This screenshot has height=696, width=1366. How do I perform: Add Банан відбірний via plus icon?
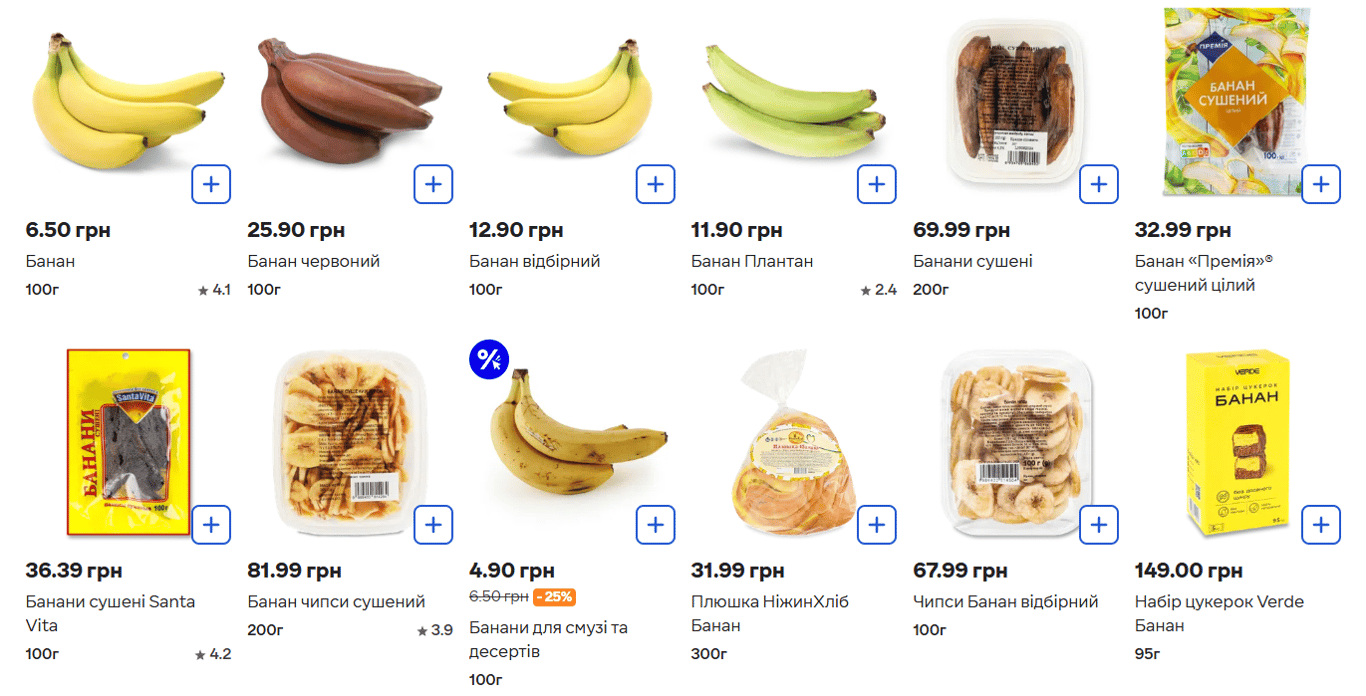coord(655,184)
